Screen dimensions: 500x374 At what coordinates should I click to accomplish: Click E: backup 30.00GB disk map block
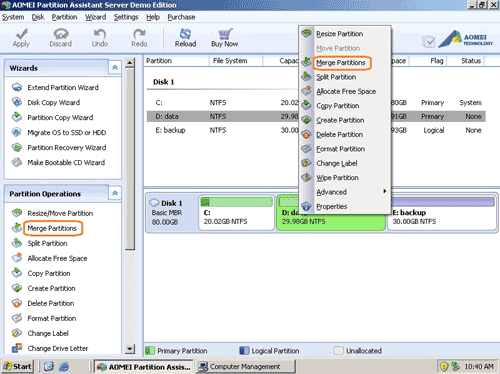442,213
